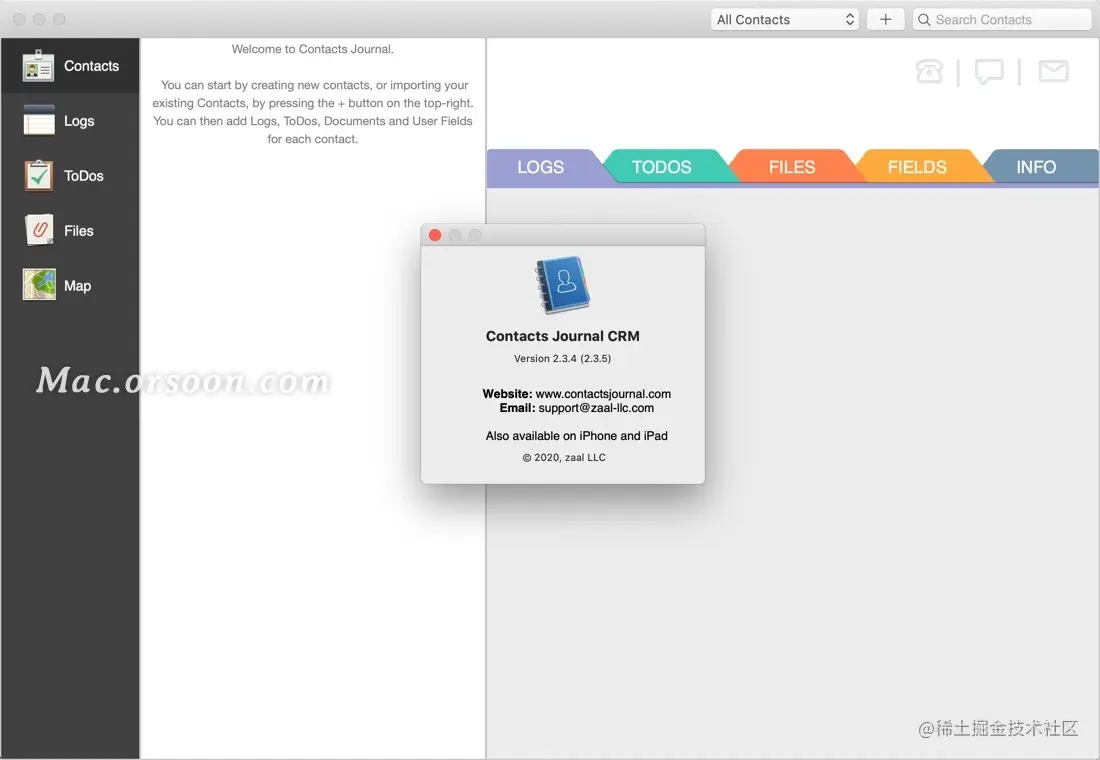Select the Logs label in sidebar
Image resolution: width=1100 pixels, height=760 pixels.
tap(79, 121)
